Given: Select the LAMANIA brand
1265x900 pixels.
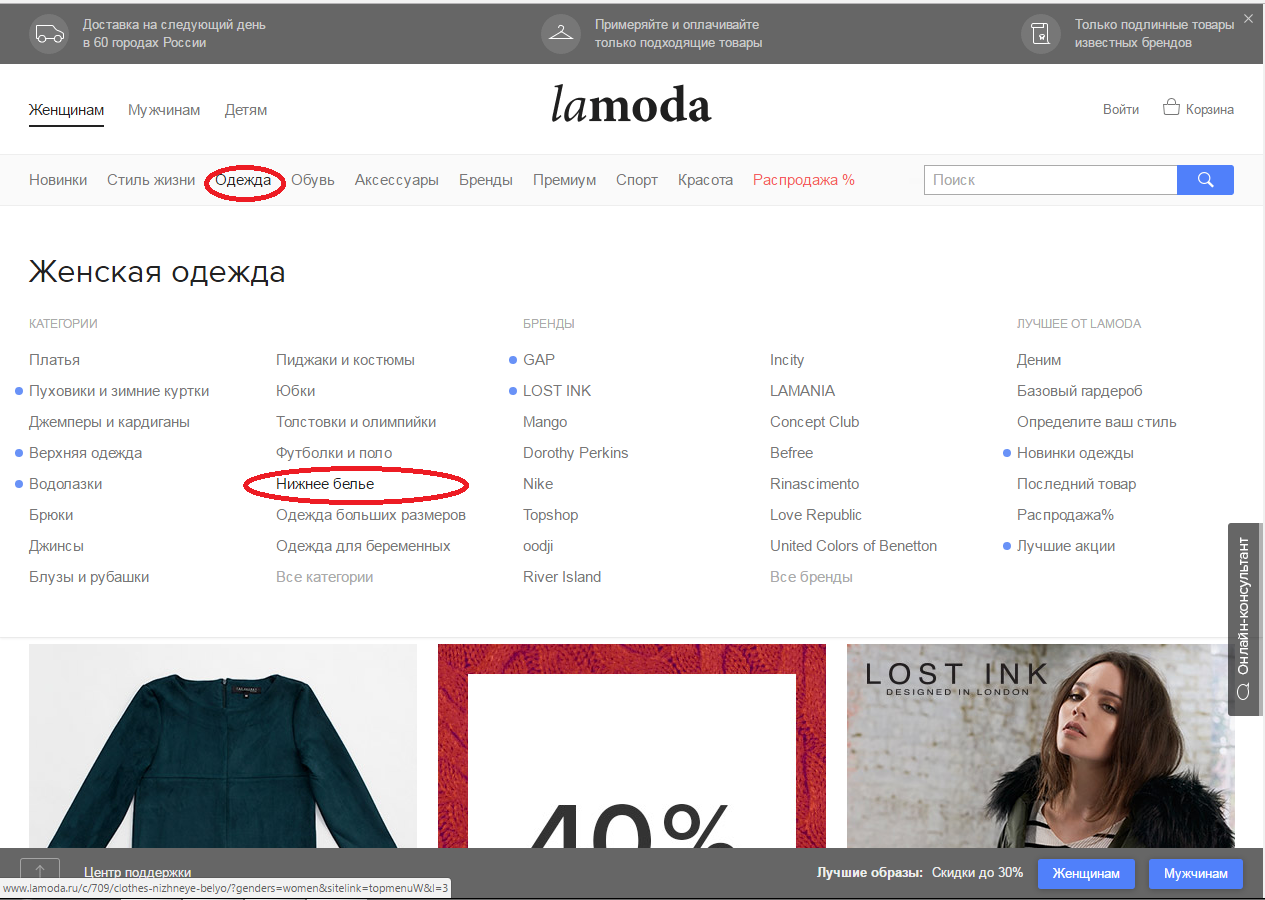Looking at the screenshot, I should click(x=802, y=391).
